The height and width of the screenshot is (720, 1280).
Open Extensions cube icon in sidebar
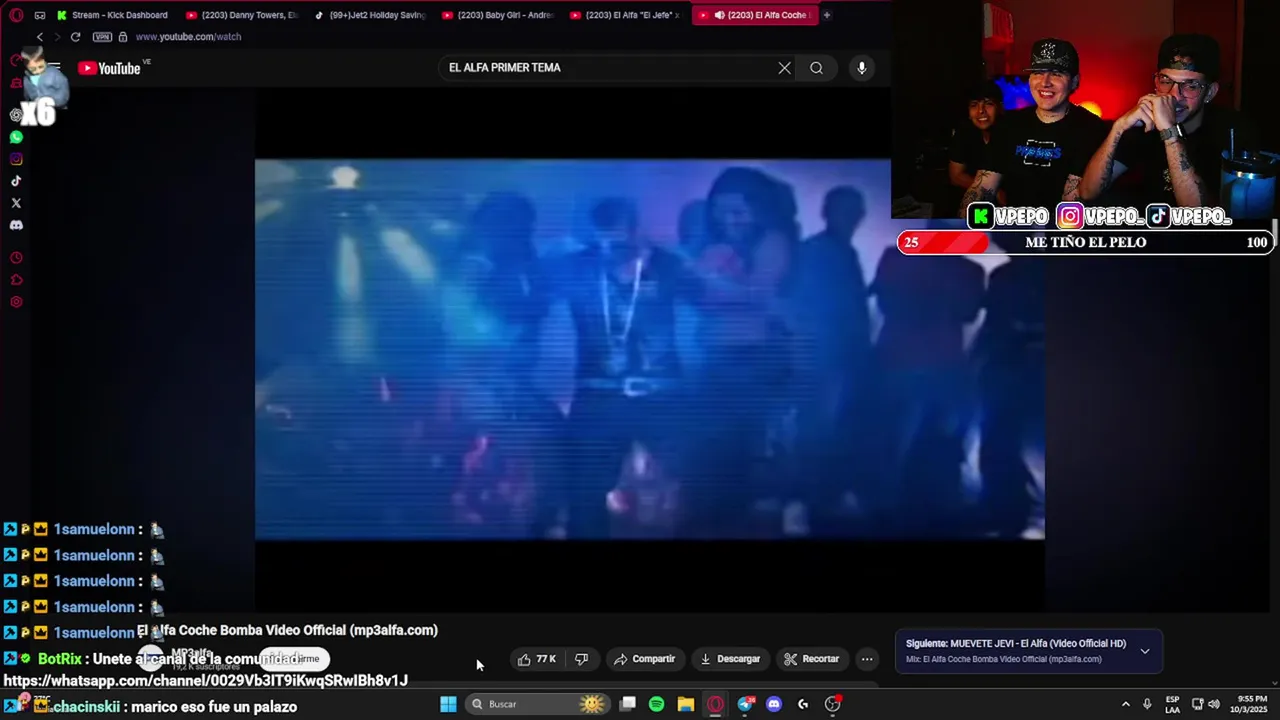16,280
